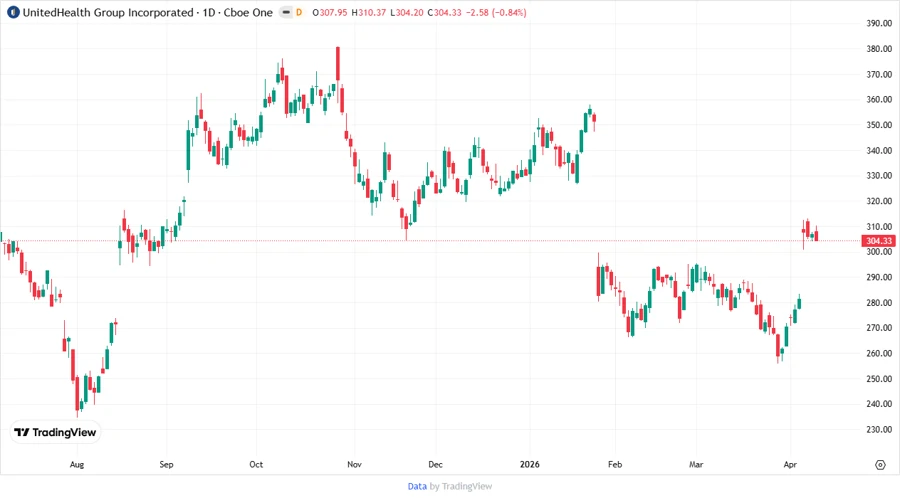
Task: Click the close value C304.33 in header
Action: point(444,12)
